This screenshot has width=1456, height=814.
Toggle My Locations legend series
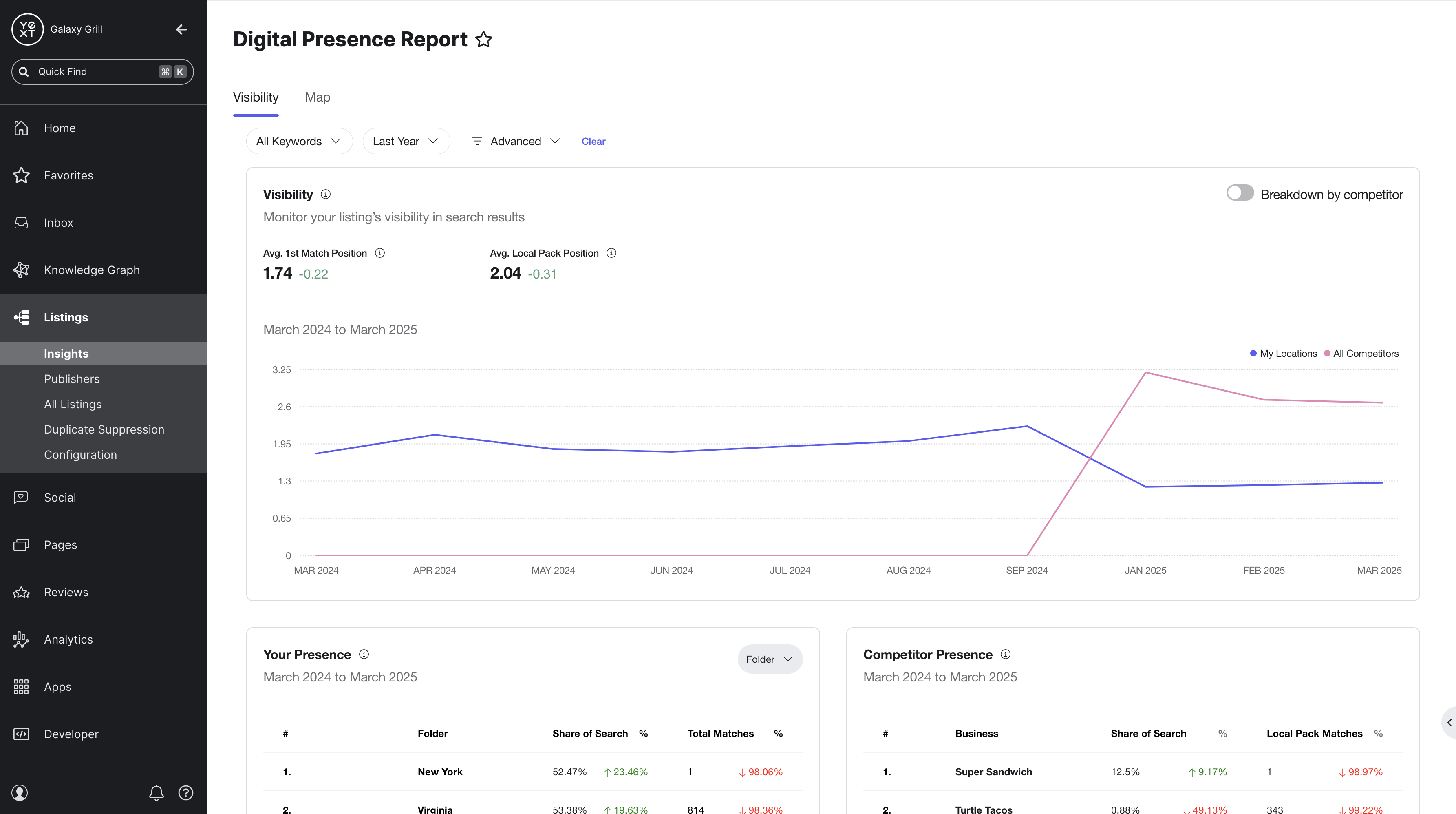(x=1283, y=354)
